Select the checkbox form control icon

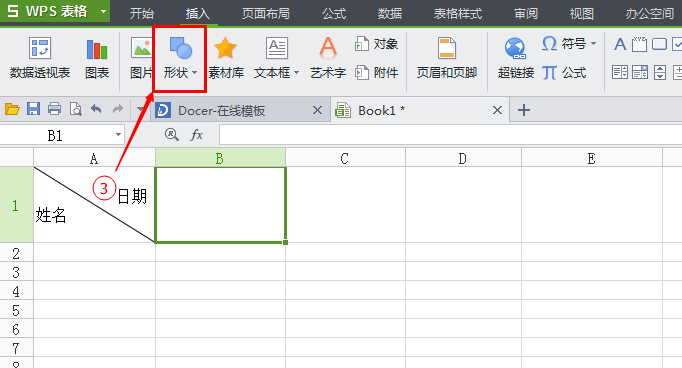[677, 44]
